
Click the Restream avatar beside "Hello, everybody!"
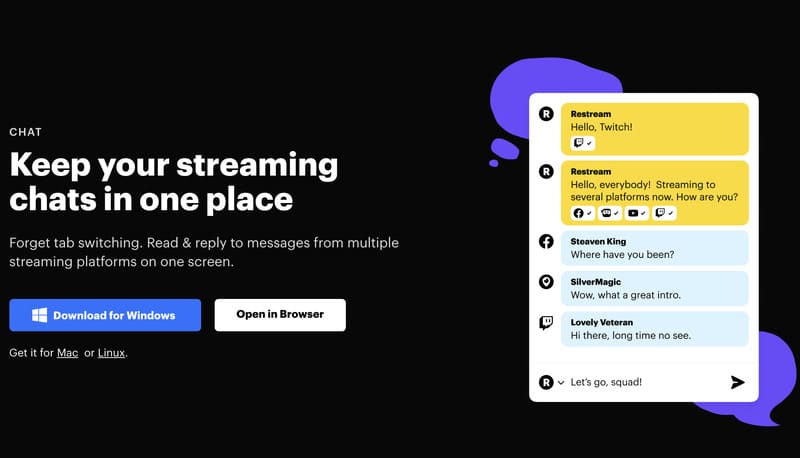(x=546, y=171)
